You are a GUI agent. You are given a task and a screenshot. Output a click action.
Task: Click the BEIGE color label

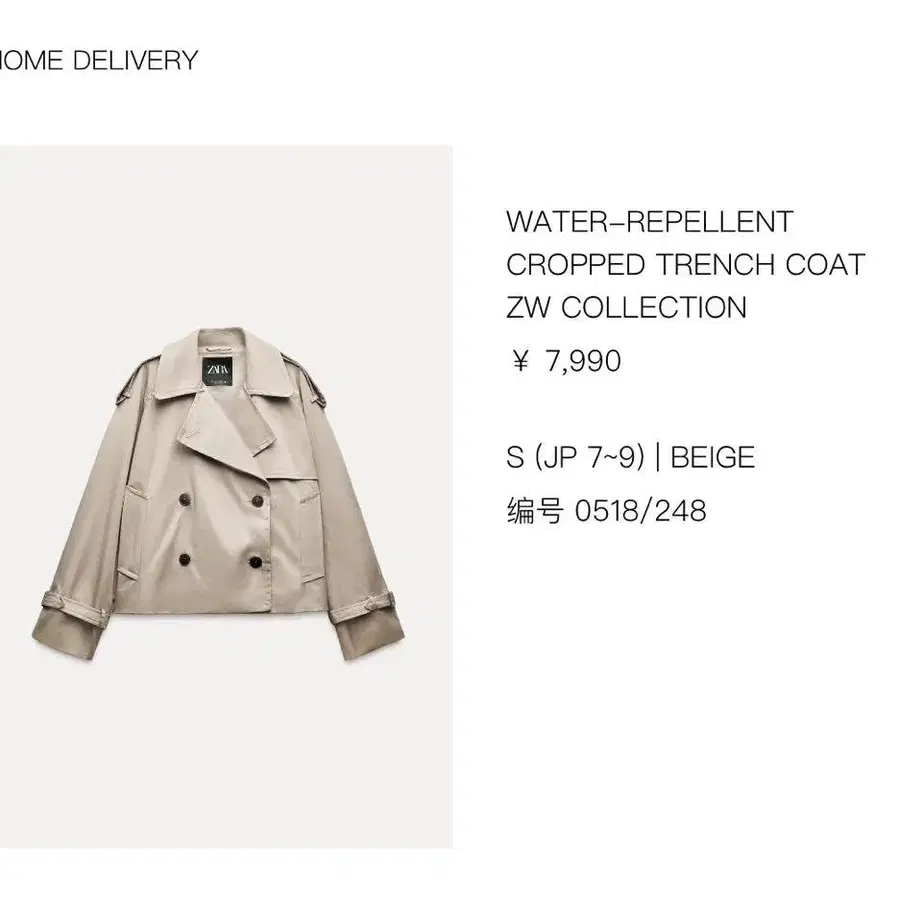tap(712, 457)
